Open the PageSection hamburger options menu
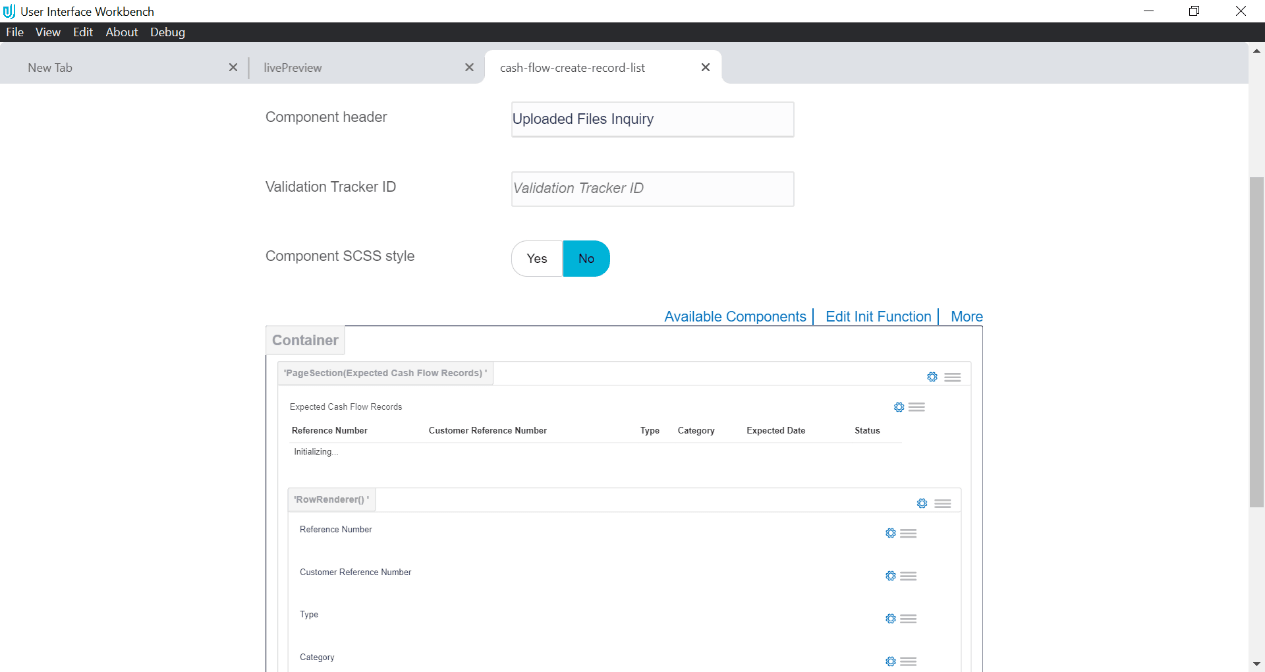The width and height of the screenshot is (1265, 672). 952,376
